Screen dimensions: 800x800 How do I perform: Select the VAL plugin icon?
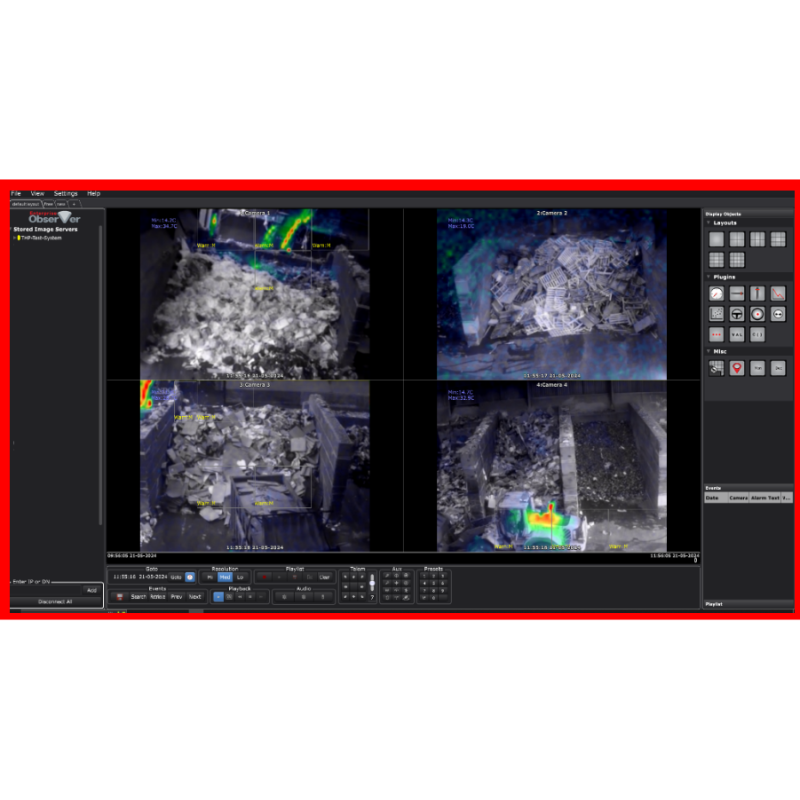click(x=737, y=334)
